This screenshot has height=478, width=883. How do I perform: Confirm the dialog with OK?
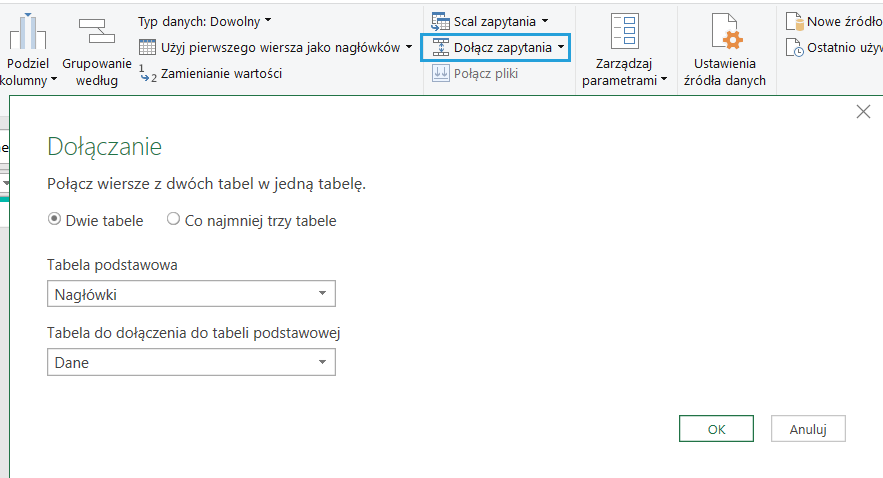coord(716,429)
